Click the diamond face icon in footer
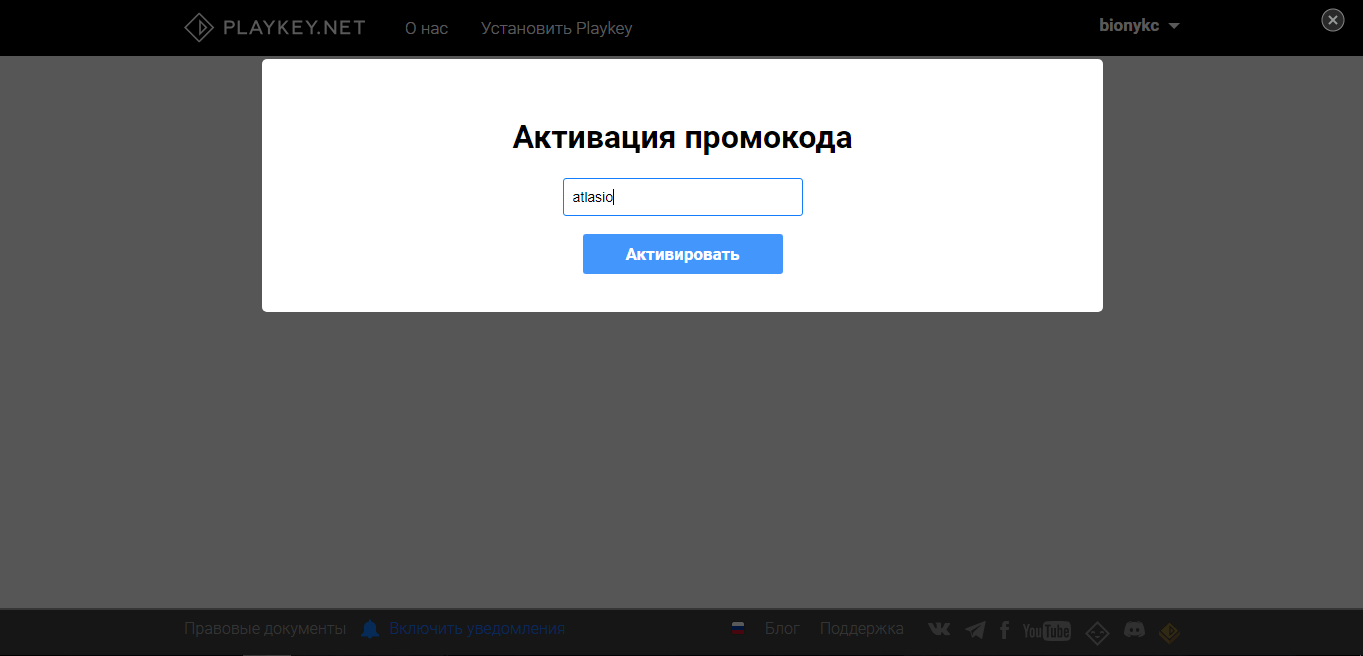This screenshot has width=1363, height=656. pos(1098,632)
